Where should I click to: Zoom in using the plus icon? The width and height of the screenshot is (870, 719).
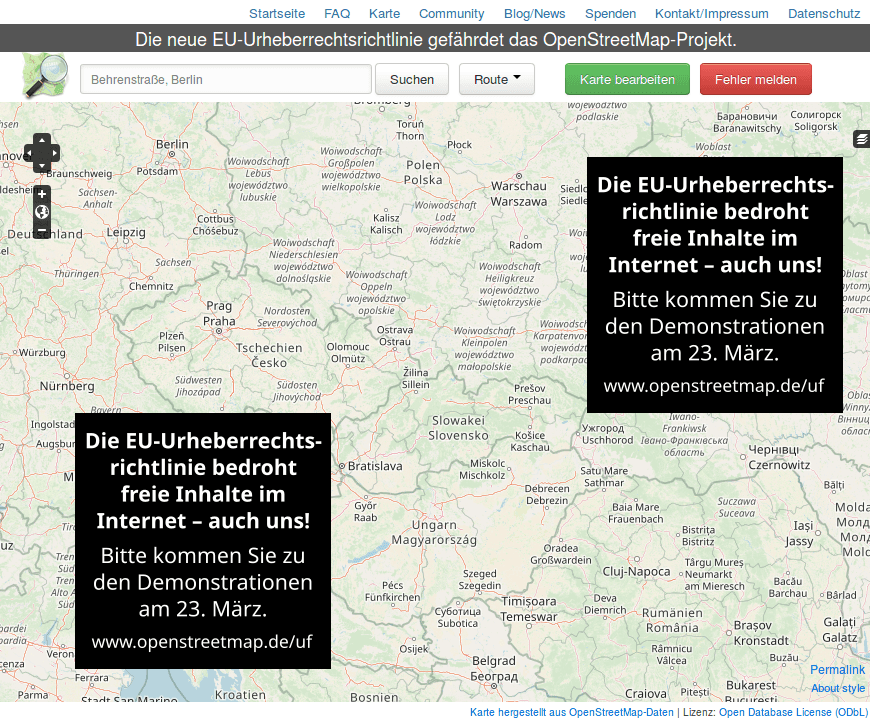42,194
